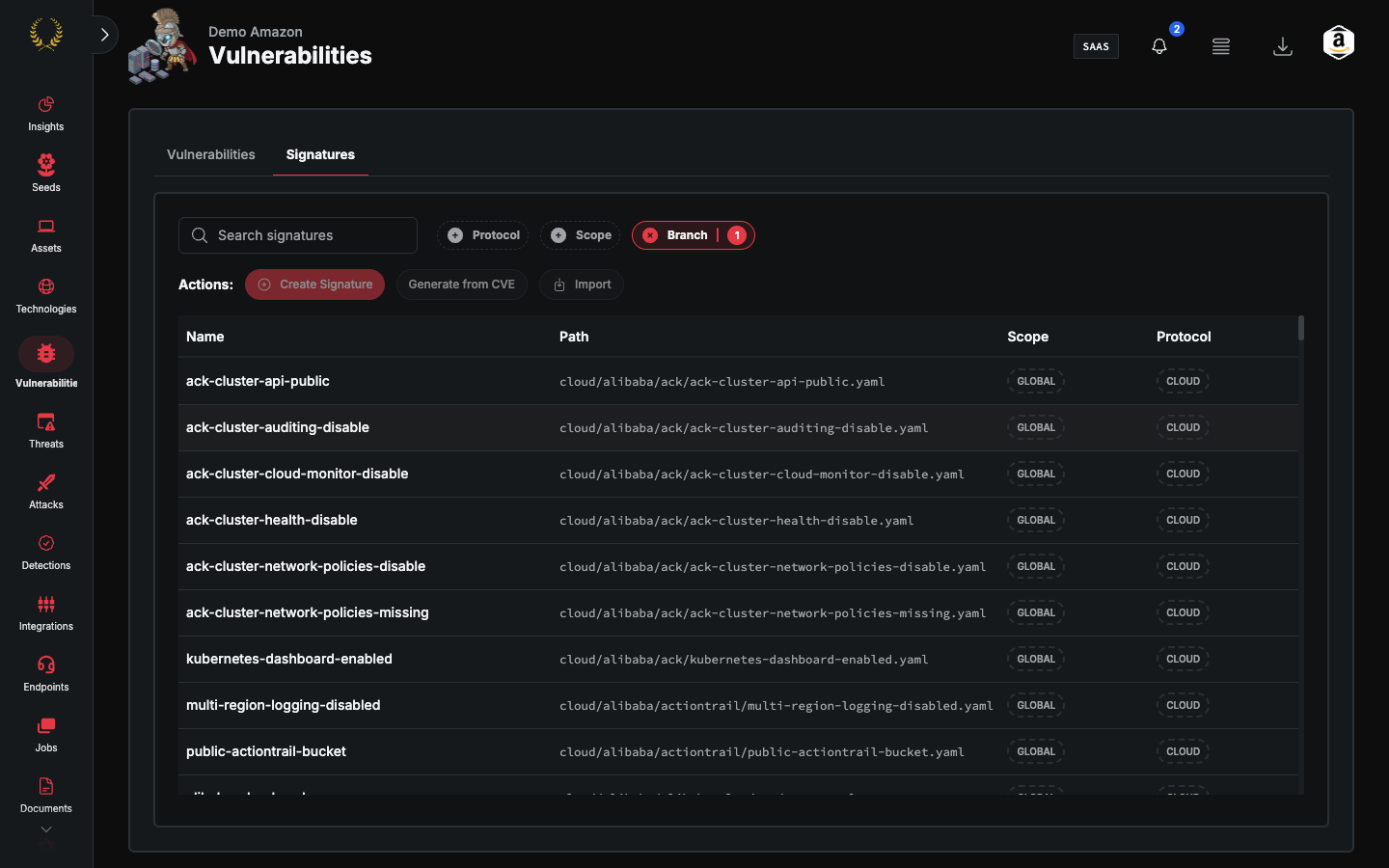Viewport: 1389px width, 868px height.
Task: Click the download icon in header
Action: [1283, 46]
